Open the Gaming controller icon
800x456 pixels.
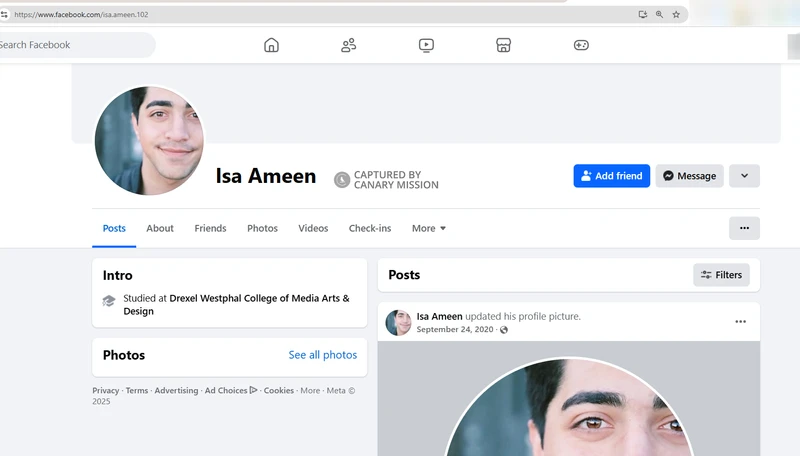tap(581, 45)
